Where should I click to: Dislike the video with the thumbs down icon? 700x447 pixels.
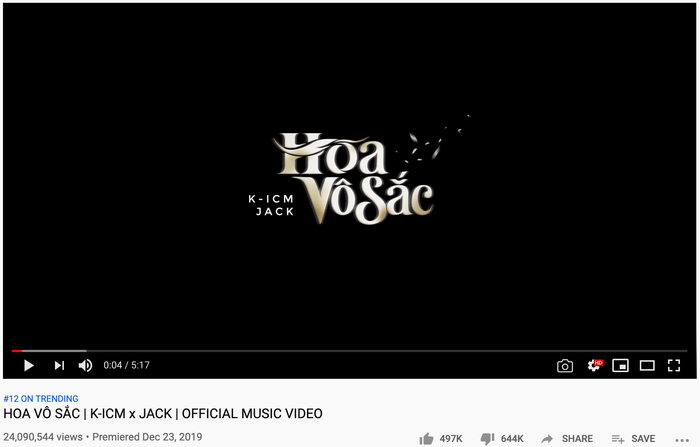[488, 439]
